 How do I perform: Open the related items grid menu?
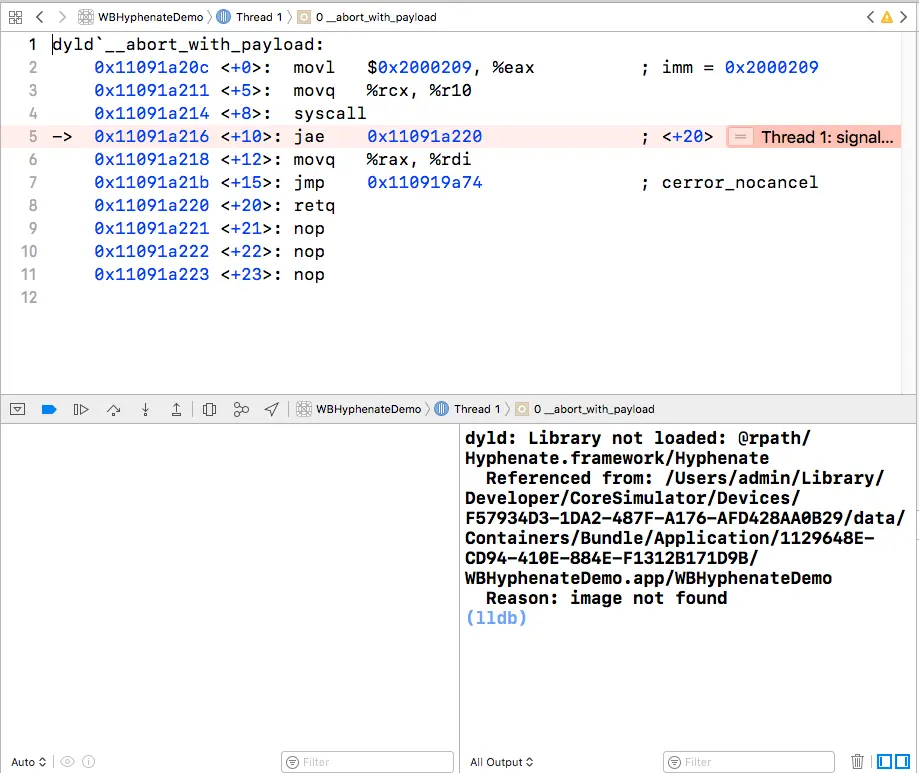click(x=16, y=18)
